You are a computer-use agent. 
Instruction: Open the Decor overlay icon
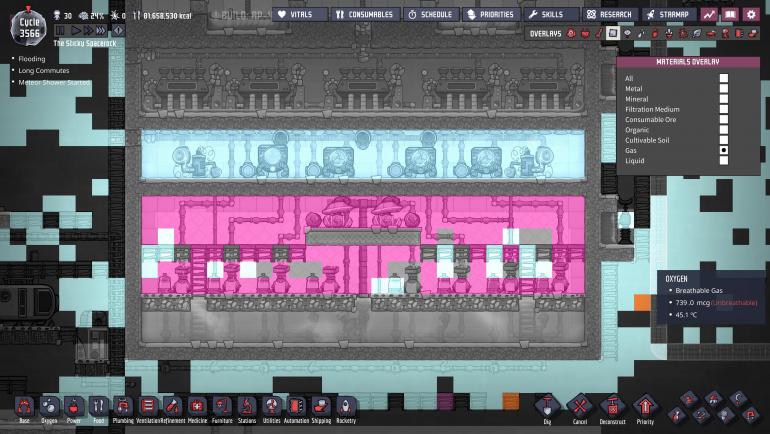(669, 33)
